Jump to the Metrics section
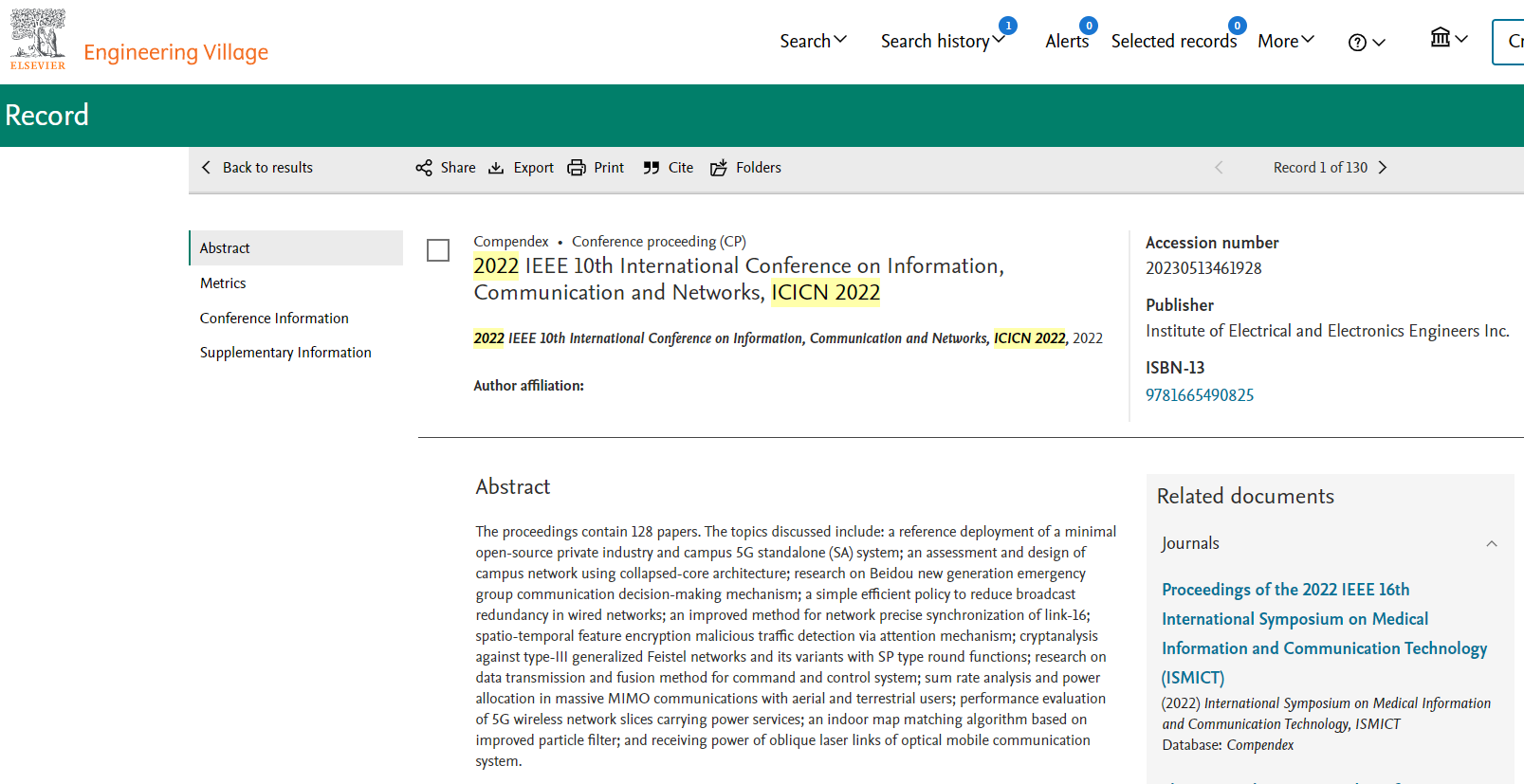Viewport: 1524px width, 784px height. click(x=223, y=283)
